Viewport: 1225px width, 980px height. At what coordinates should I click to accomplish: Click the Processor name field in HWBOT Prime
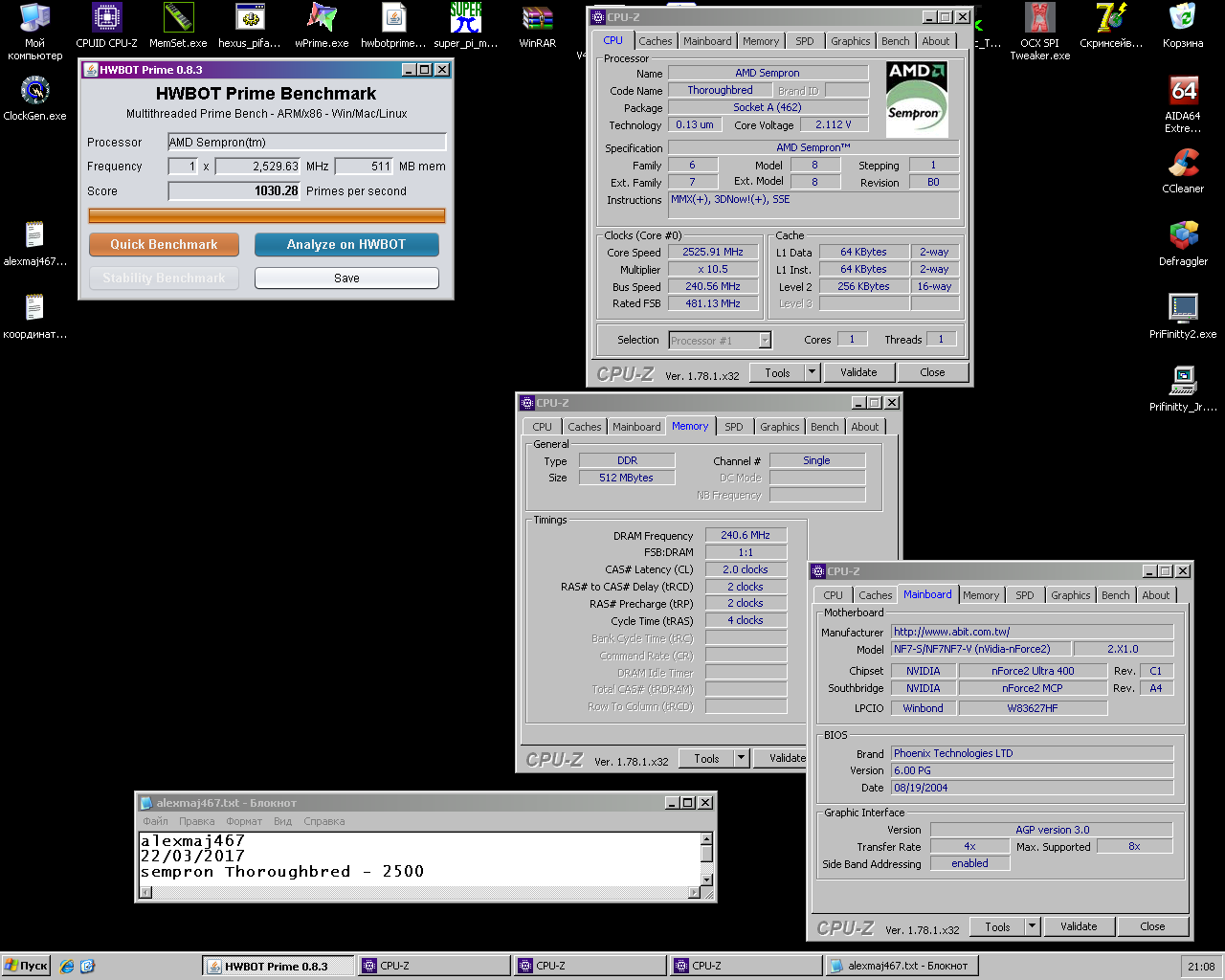[x=307, y=143]
